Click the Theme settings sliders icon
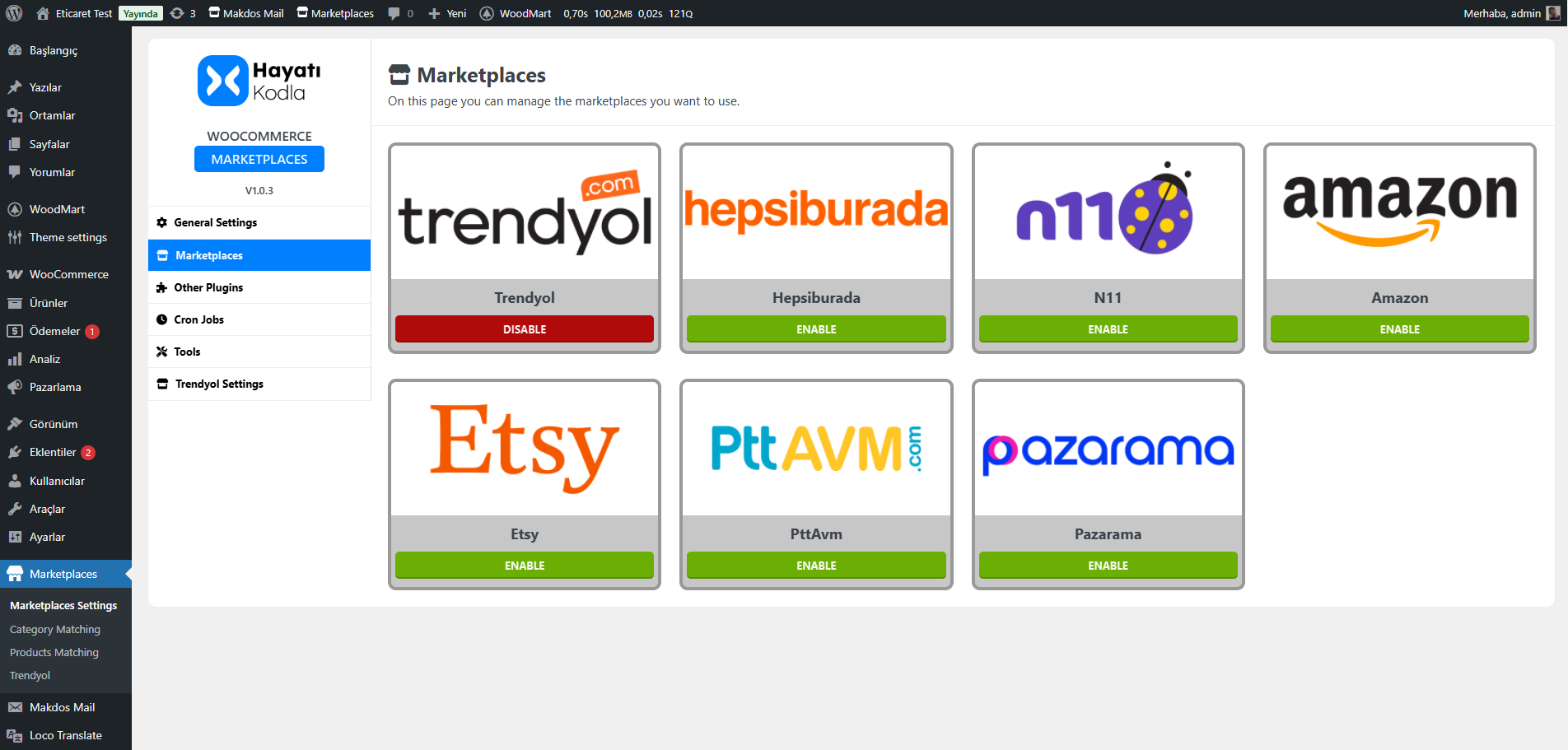The width and height of the screenshot is (1568, 750). 15,237
